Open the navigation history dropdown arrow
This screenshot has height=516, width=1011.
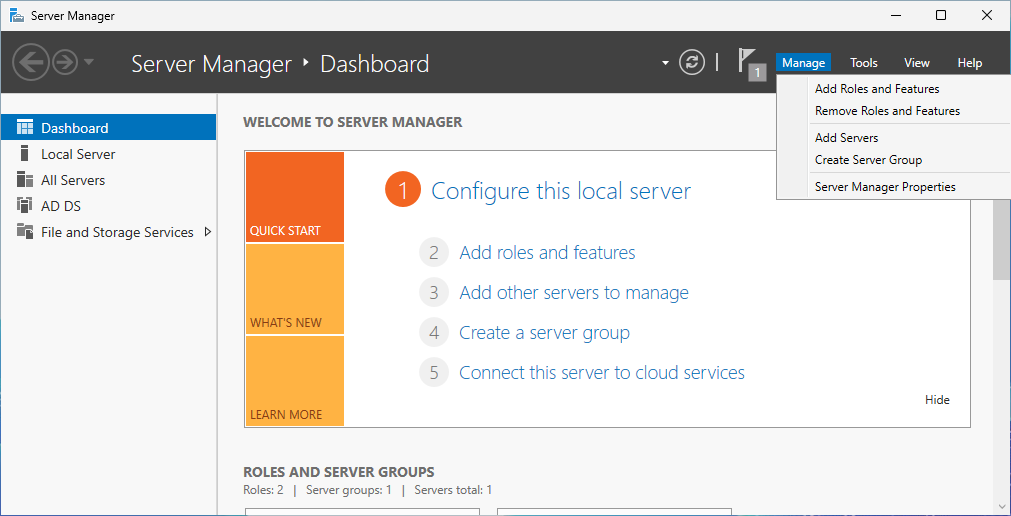click(89, 62)
